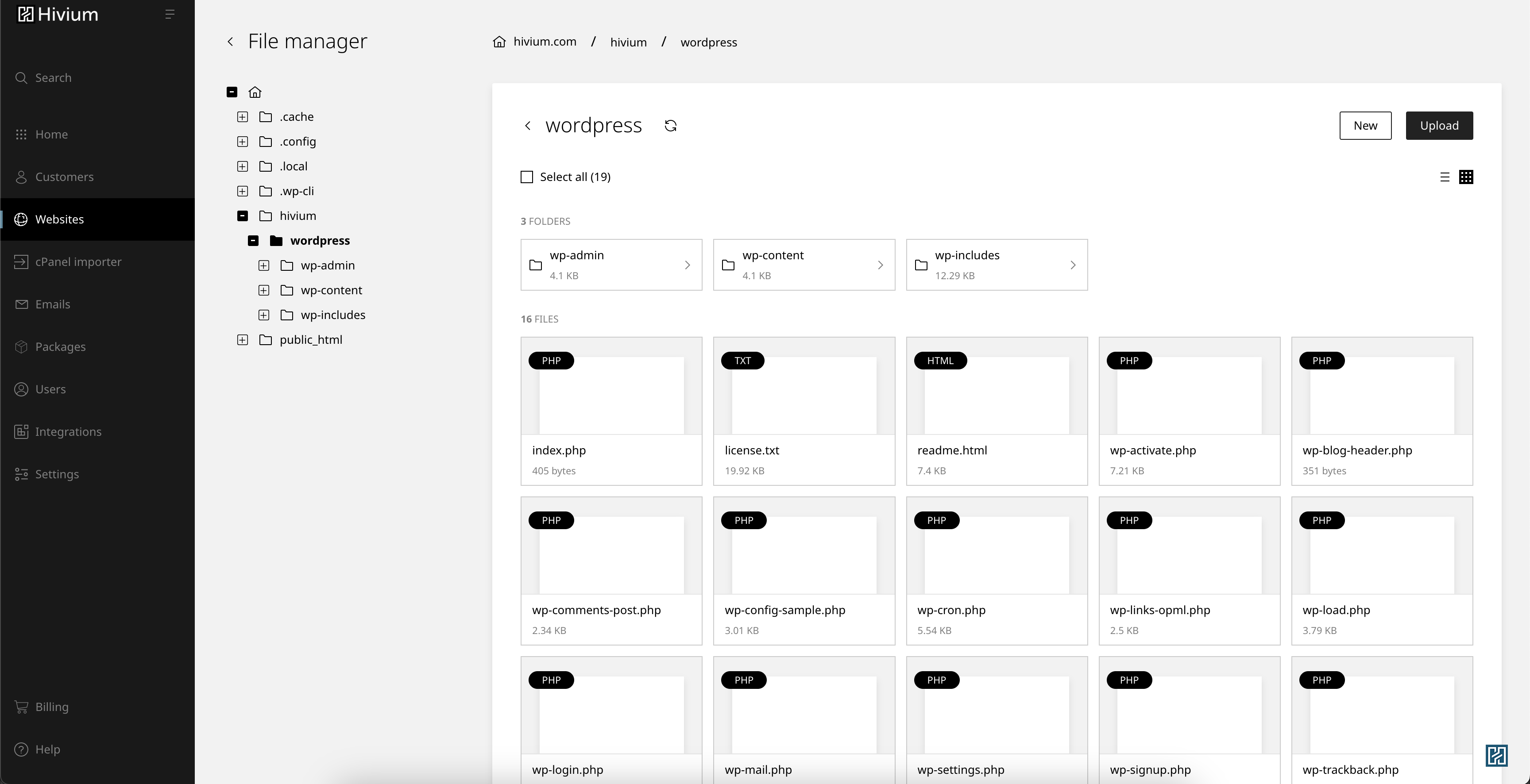Image resolution: width=1530 pixels, height=784 pixels.
Task: Select the wp-activate.php file card
Action: 1190,411
